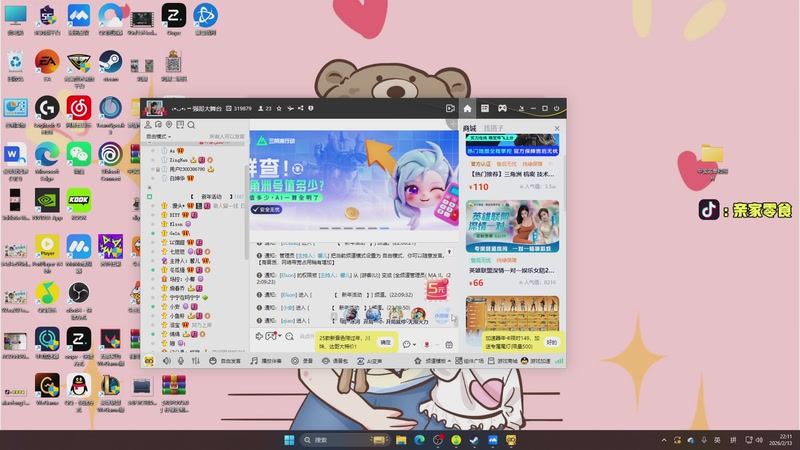Image resolution: width=800 pixels, height=450 pixels.
Task: Click the 5元 red coupon icon
Action: pyautogui.click(x=437, y=290)
